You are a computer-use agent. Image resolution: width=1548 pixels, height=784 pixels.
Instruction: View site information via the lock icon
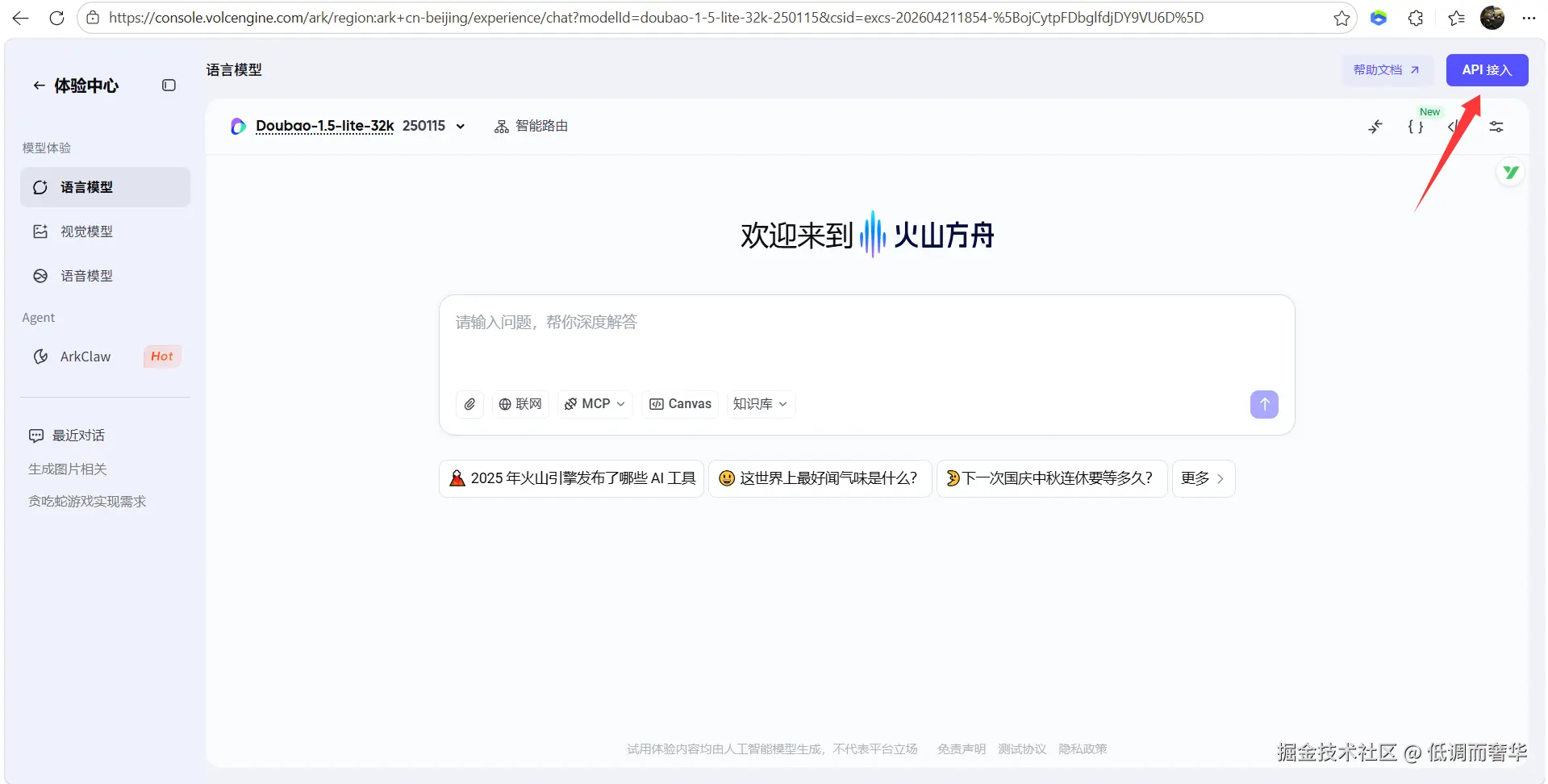(93, 18)
